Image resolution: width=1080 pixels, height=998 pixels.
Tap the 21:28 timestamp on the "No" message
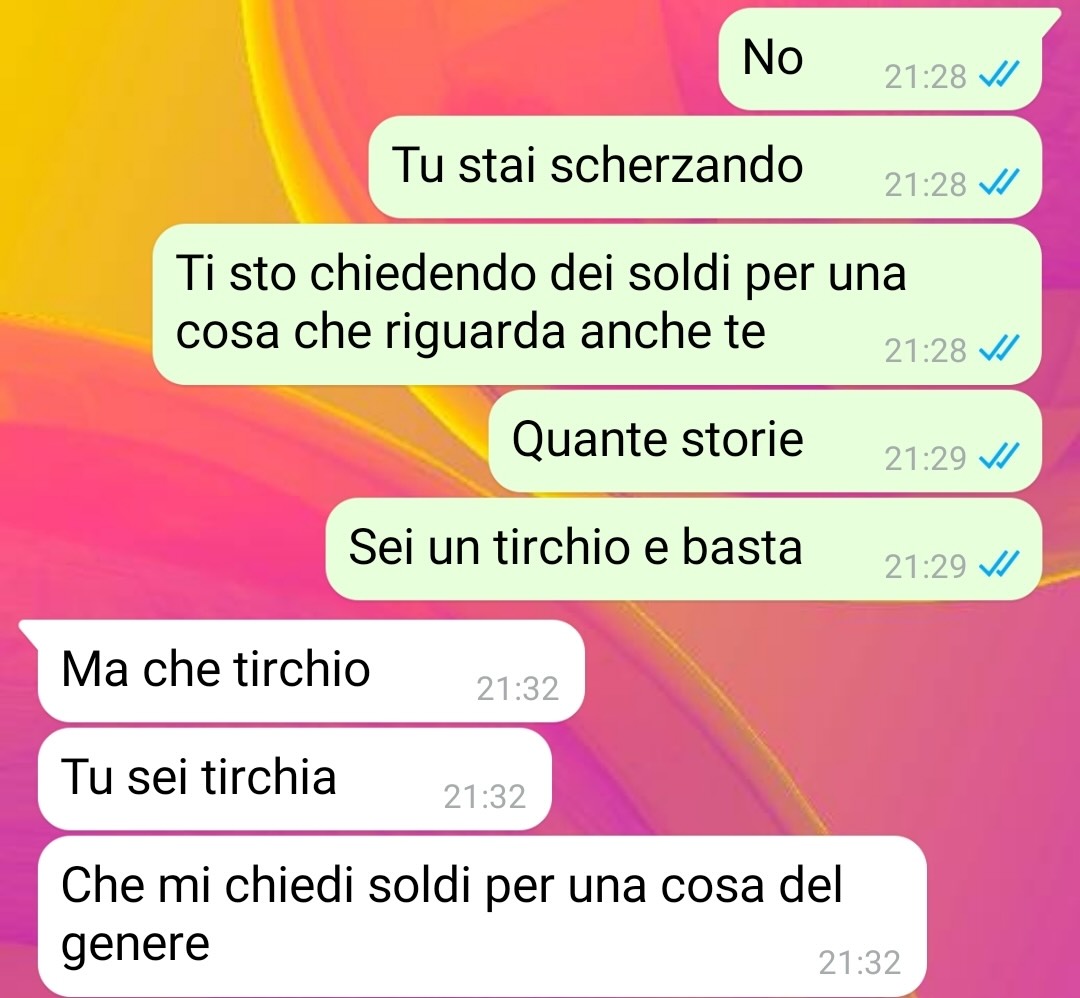point(926,76)
